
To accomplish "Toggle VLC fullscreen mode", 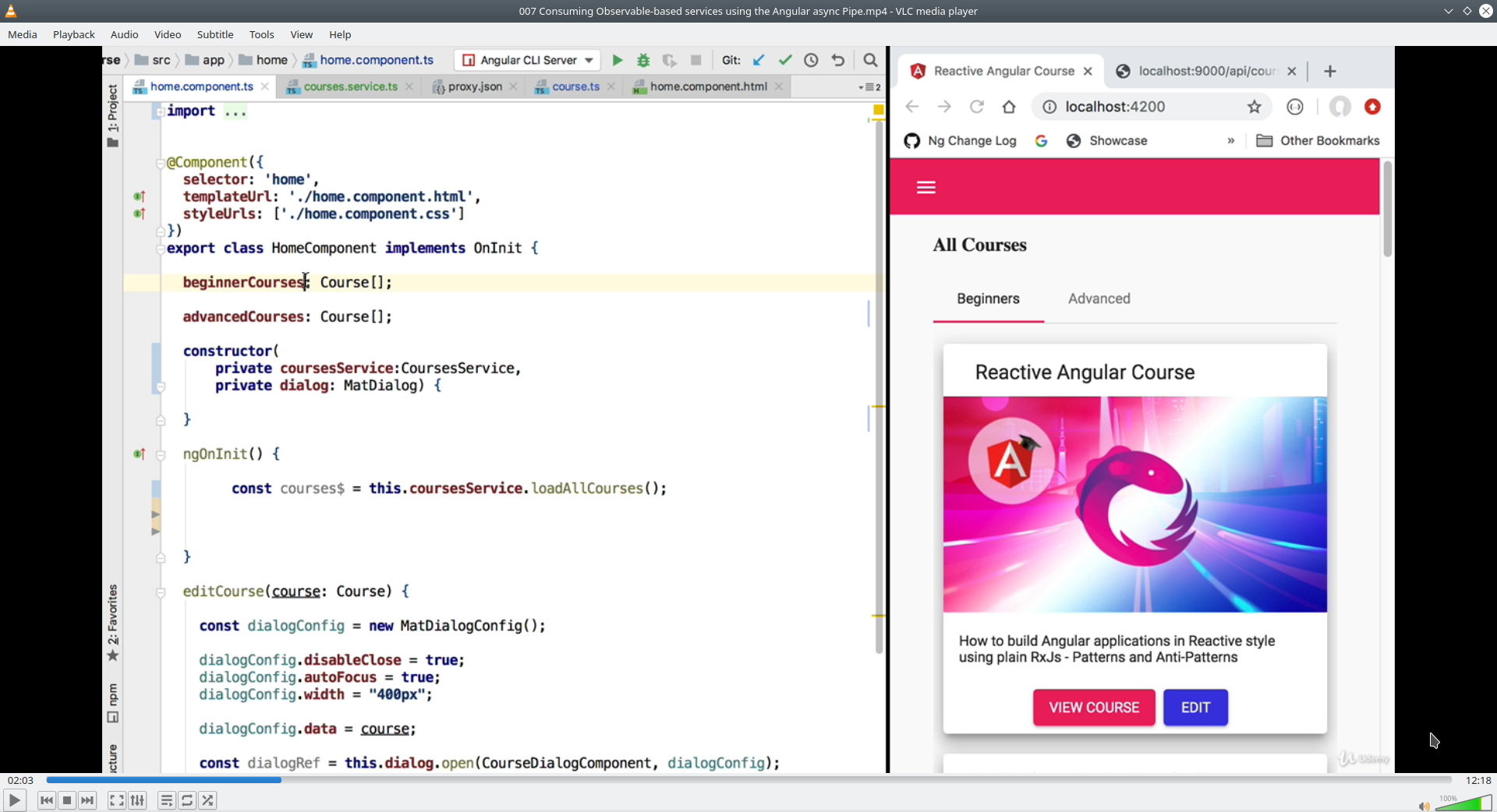I will pyautogui.click(x=116, y=800).
